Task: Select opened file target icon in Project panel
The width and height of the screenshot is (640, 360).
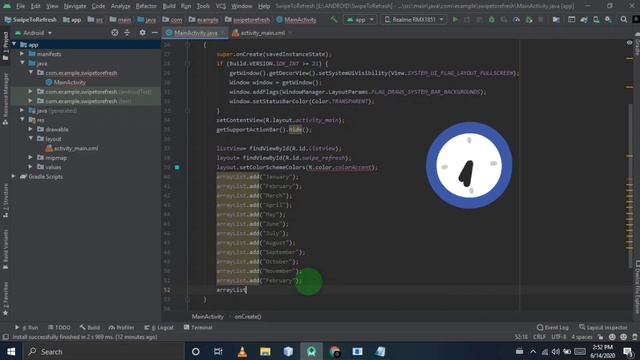Action: coord(115,33)
